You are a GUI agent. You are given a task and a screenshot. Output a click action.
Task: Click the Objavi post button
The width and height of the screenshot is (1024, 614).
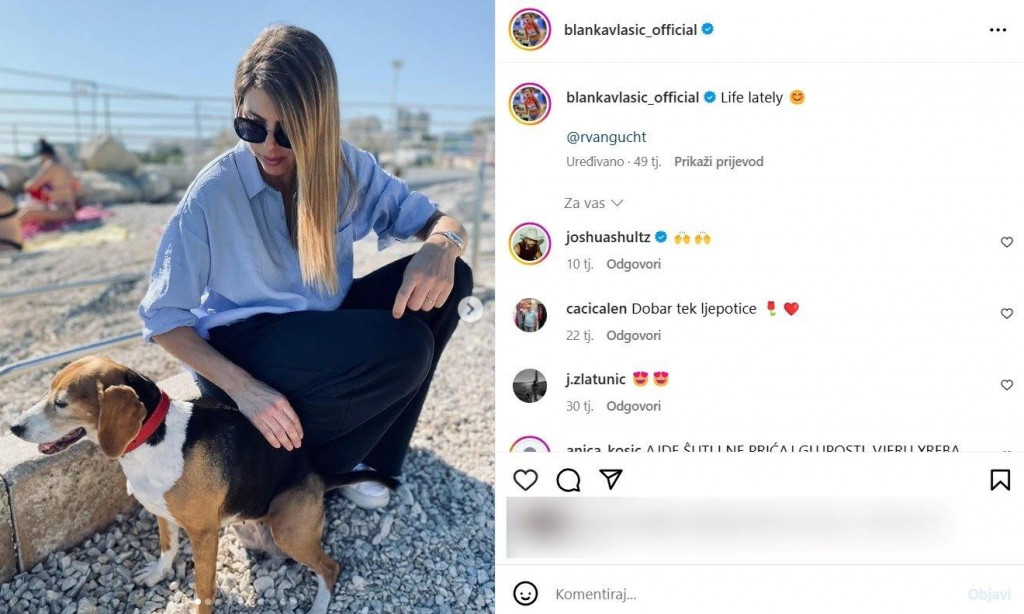tap(989, 594)
